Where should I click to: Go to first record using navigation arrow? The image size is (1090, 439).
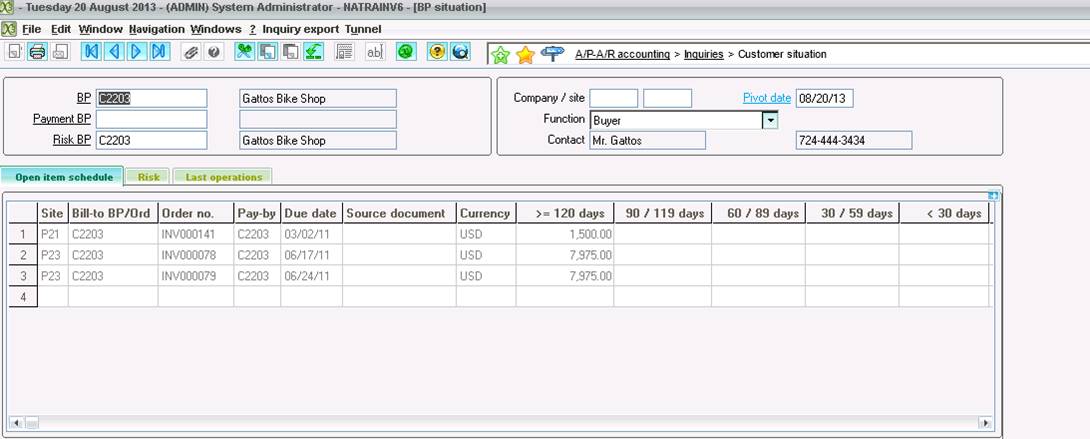click(91, 52)
